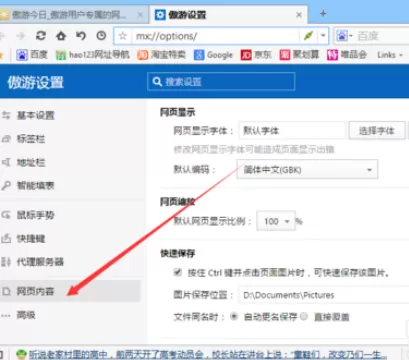Open 网页内容 settings section
Screen dimensions: 409x360
(70, 291)
